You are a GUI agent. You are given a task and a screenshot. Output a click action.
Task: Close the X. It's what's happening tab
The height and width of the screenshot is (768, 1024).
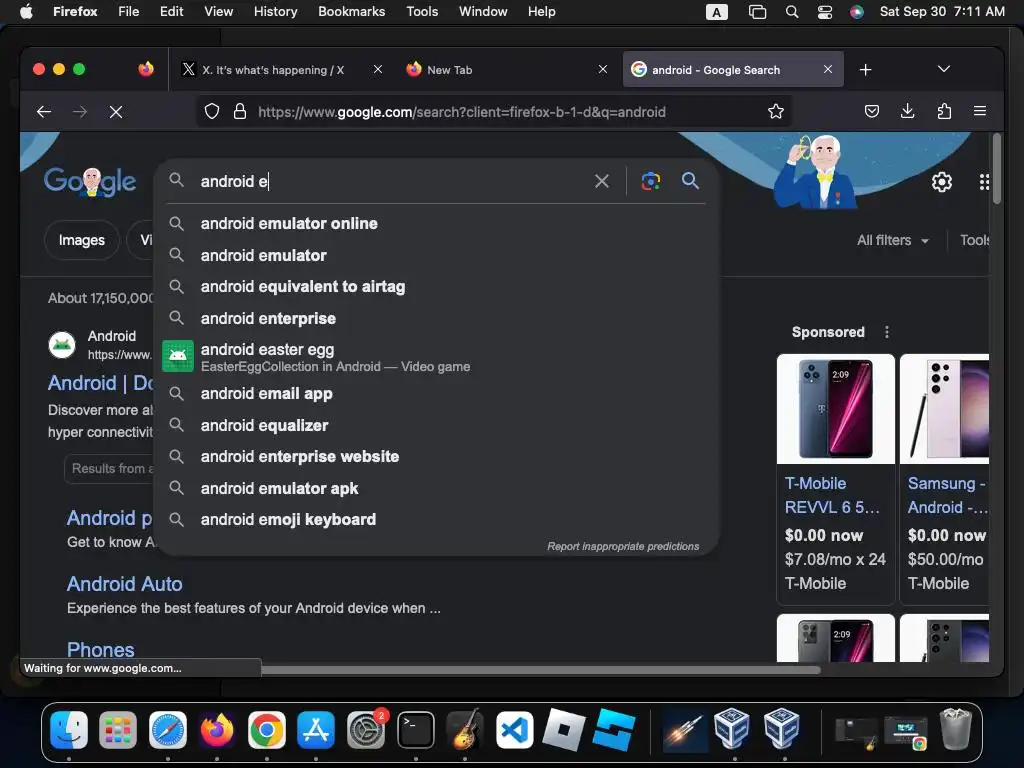coord(377,69)
